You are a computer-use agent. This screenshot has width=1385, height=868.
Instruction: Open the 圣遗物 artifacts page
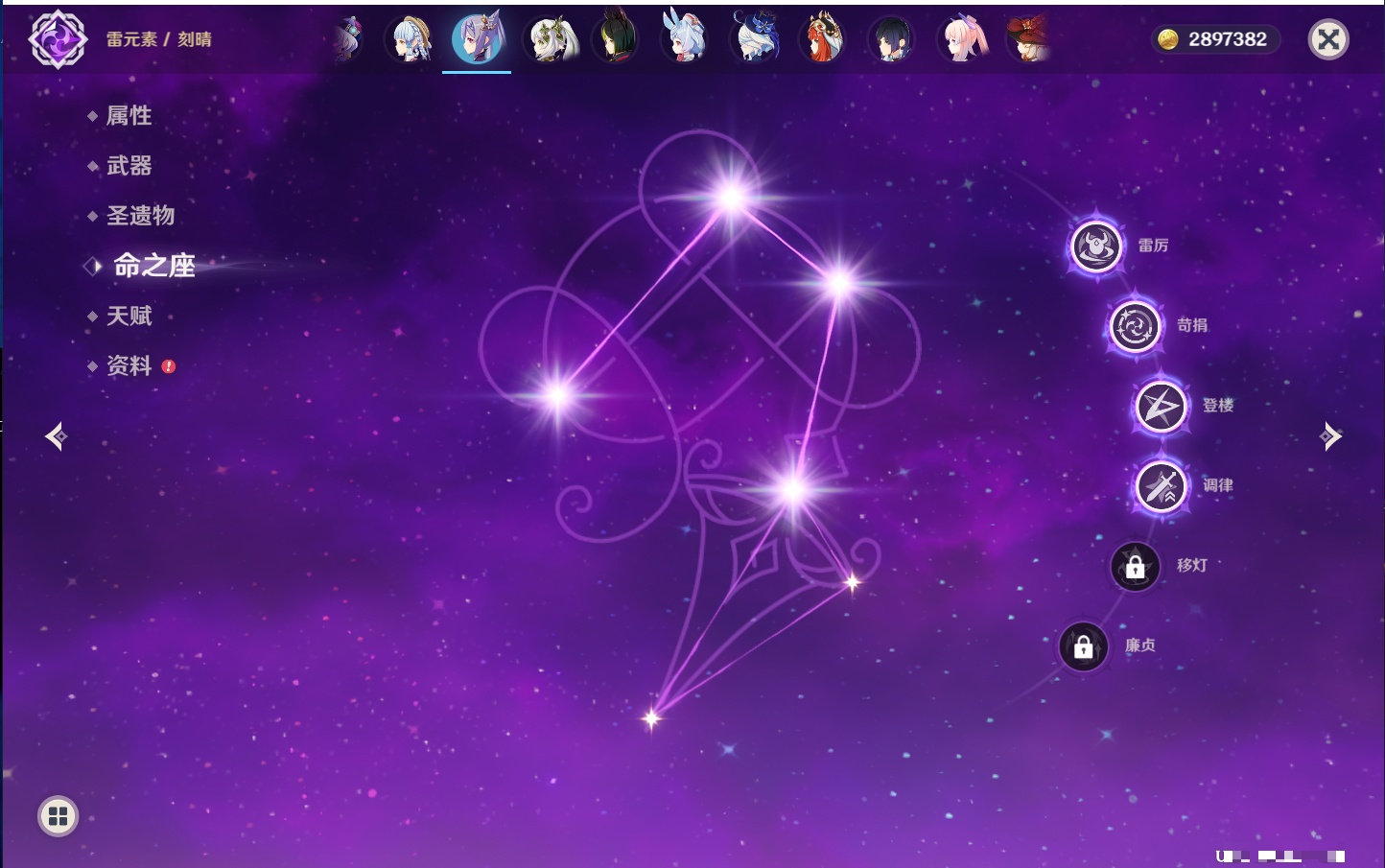coord(141,216)
